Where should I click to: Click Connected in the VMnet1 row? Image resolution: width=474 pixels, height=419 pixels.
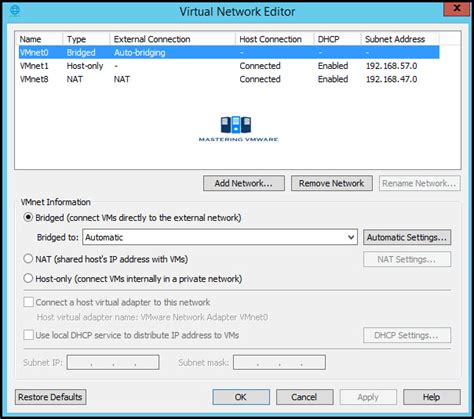(x=260, y=66)
